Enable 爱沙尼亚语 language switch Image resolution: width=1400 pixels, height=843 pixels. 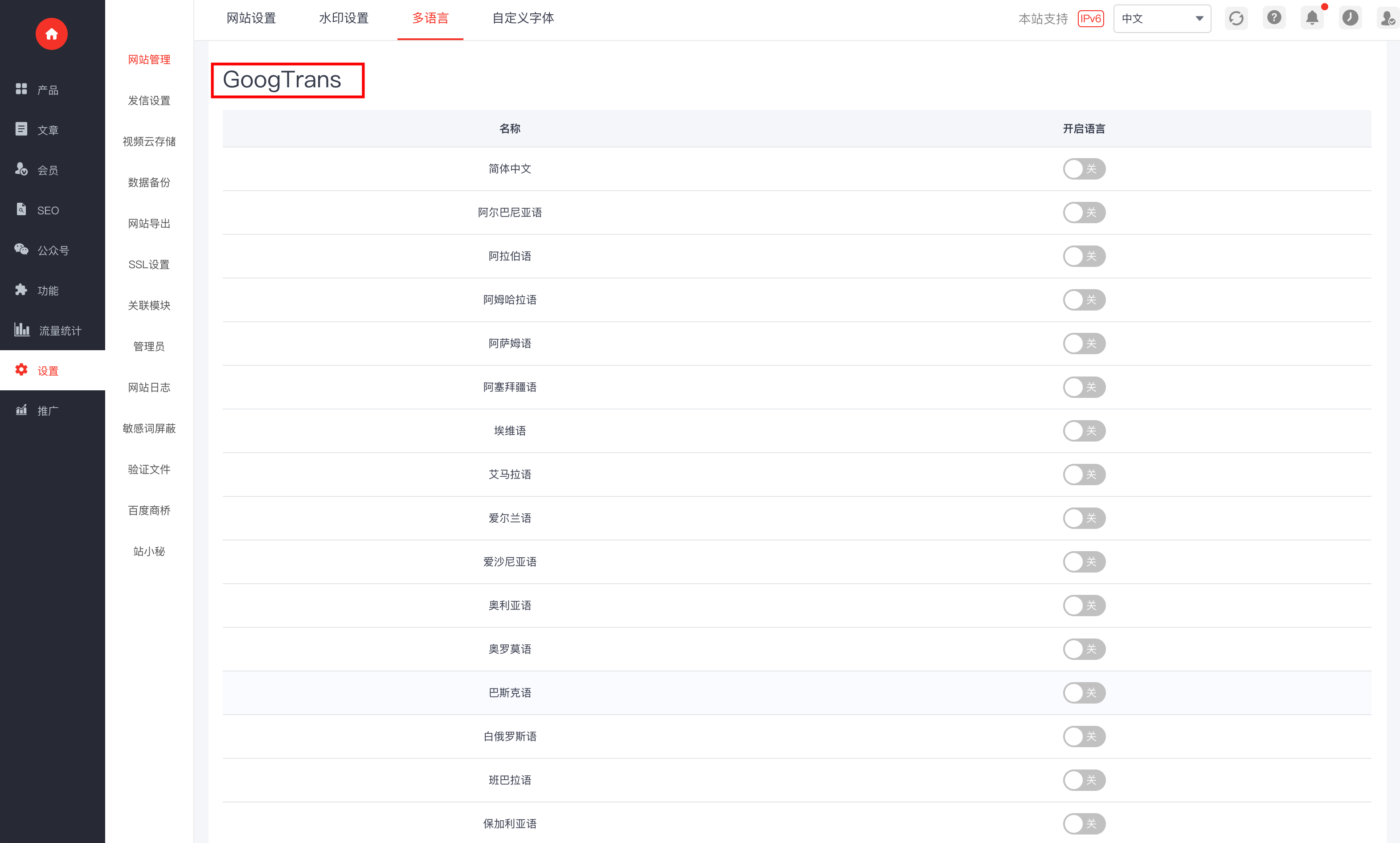pyautogui.click(x=1084, y=562)
